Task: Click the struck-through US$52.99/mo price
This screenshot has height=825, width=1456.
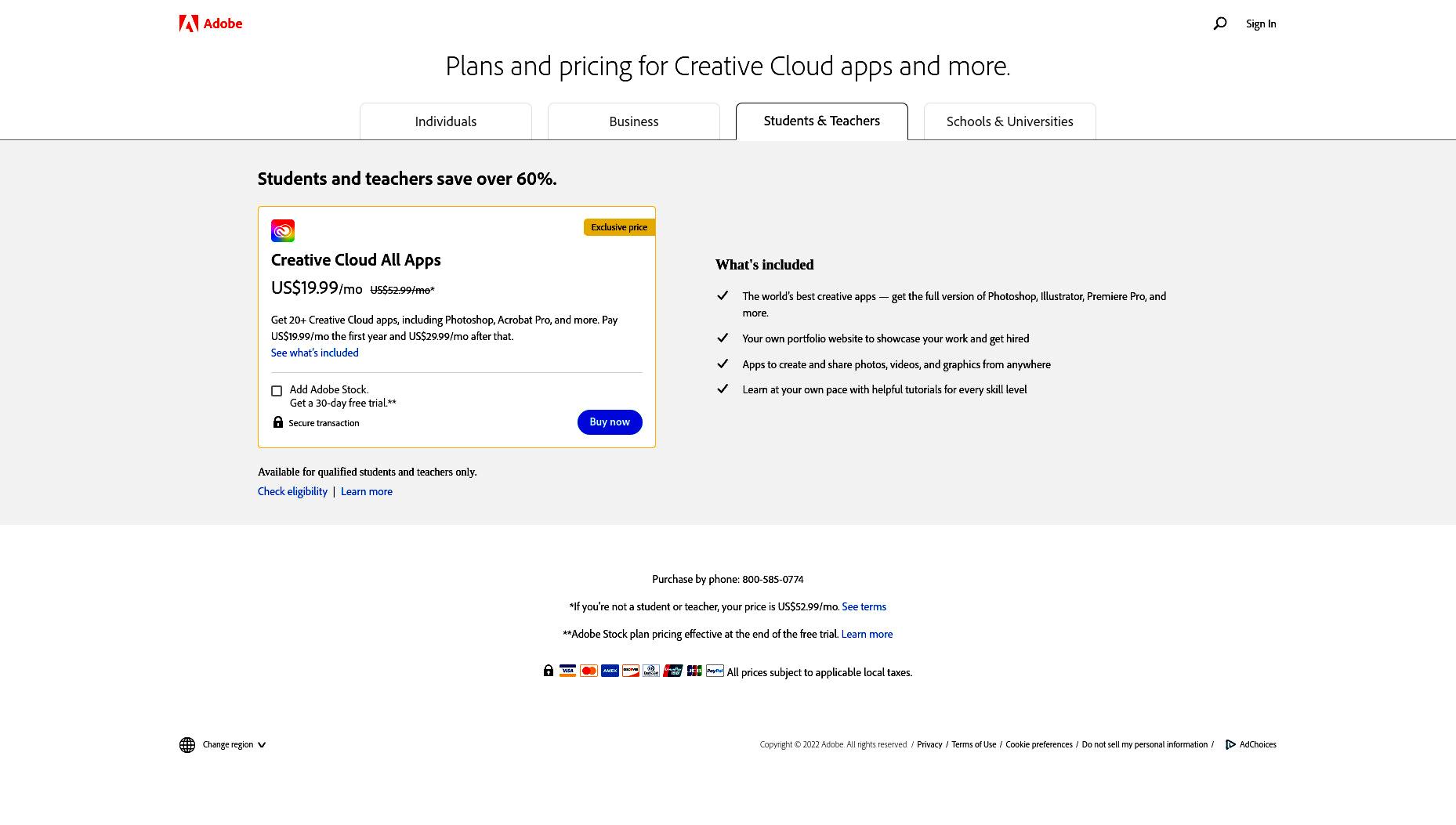Action: coord(402,290)
